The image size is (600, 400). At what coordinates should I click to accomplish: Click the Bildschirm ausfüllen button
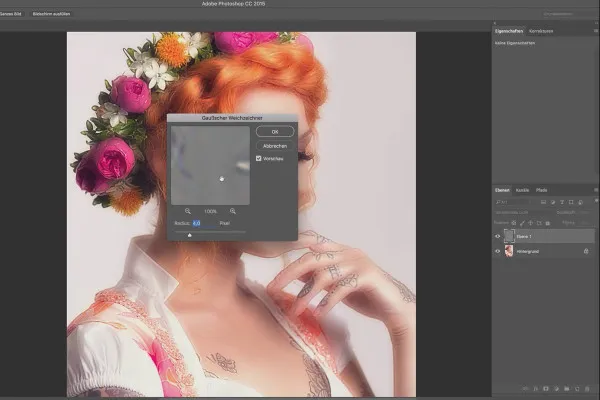coord(51,14)
